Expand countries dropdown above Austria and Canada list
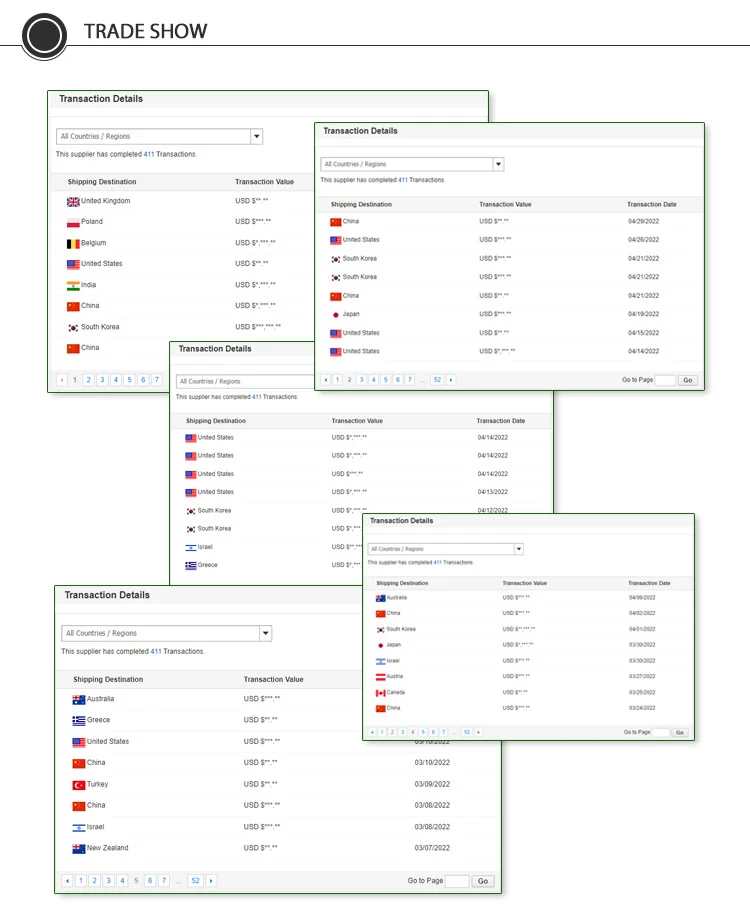 518,549
